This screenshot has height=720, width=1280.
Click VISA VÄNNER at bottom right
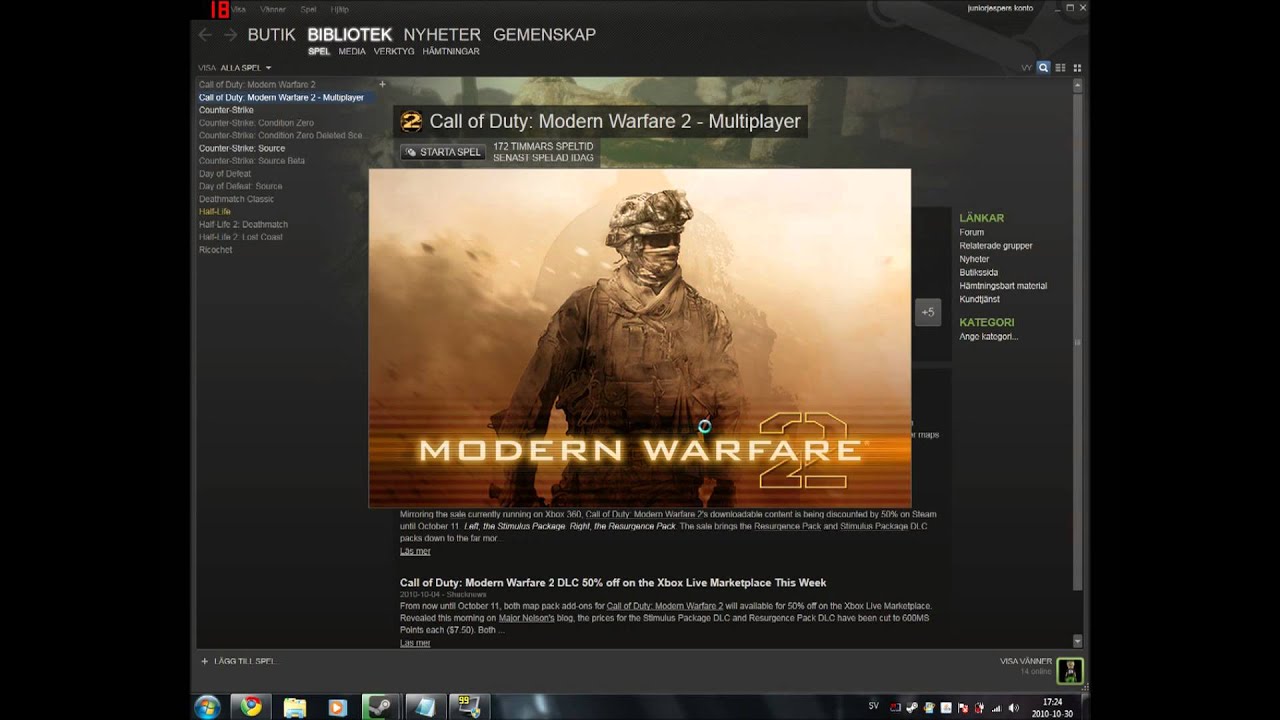pos(1026,661)
